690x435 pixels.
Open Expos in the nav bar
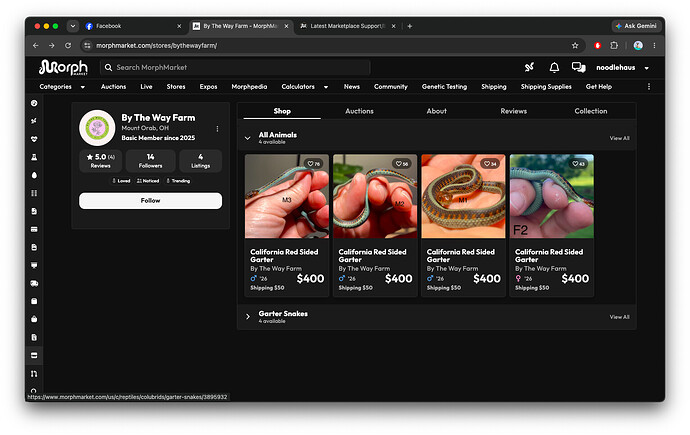click(208, 87)
